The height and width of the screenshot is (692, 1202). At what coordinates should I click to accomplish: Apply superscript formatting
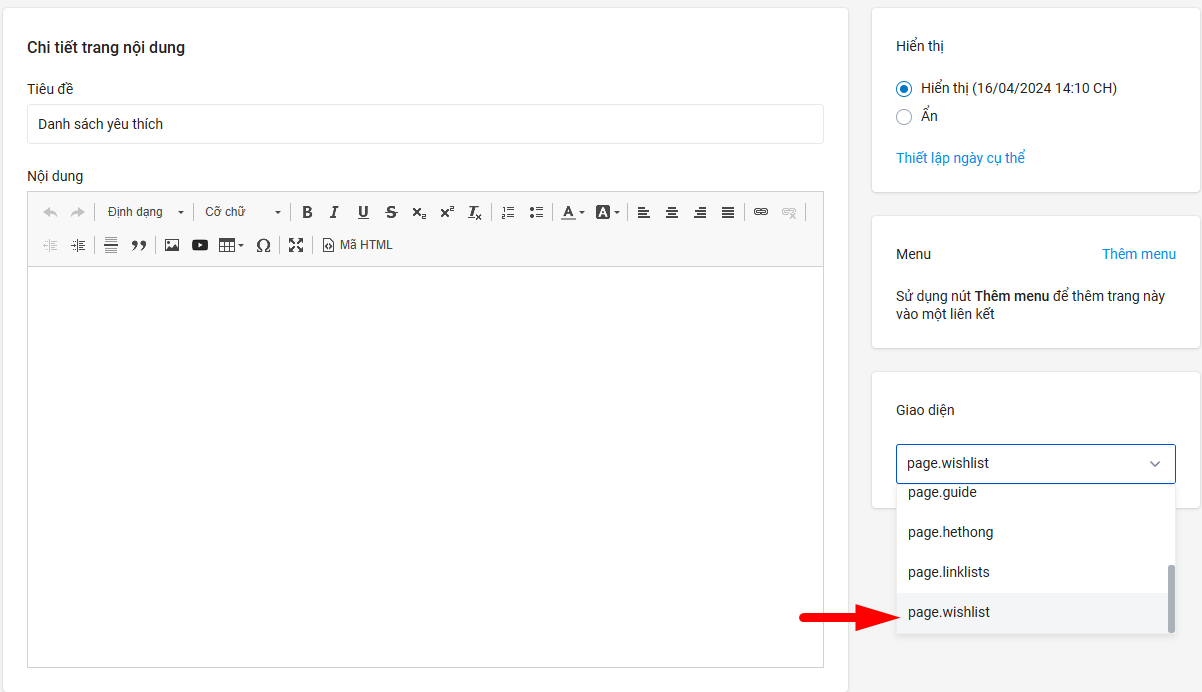click(447, 212)
